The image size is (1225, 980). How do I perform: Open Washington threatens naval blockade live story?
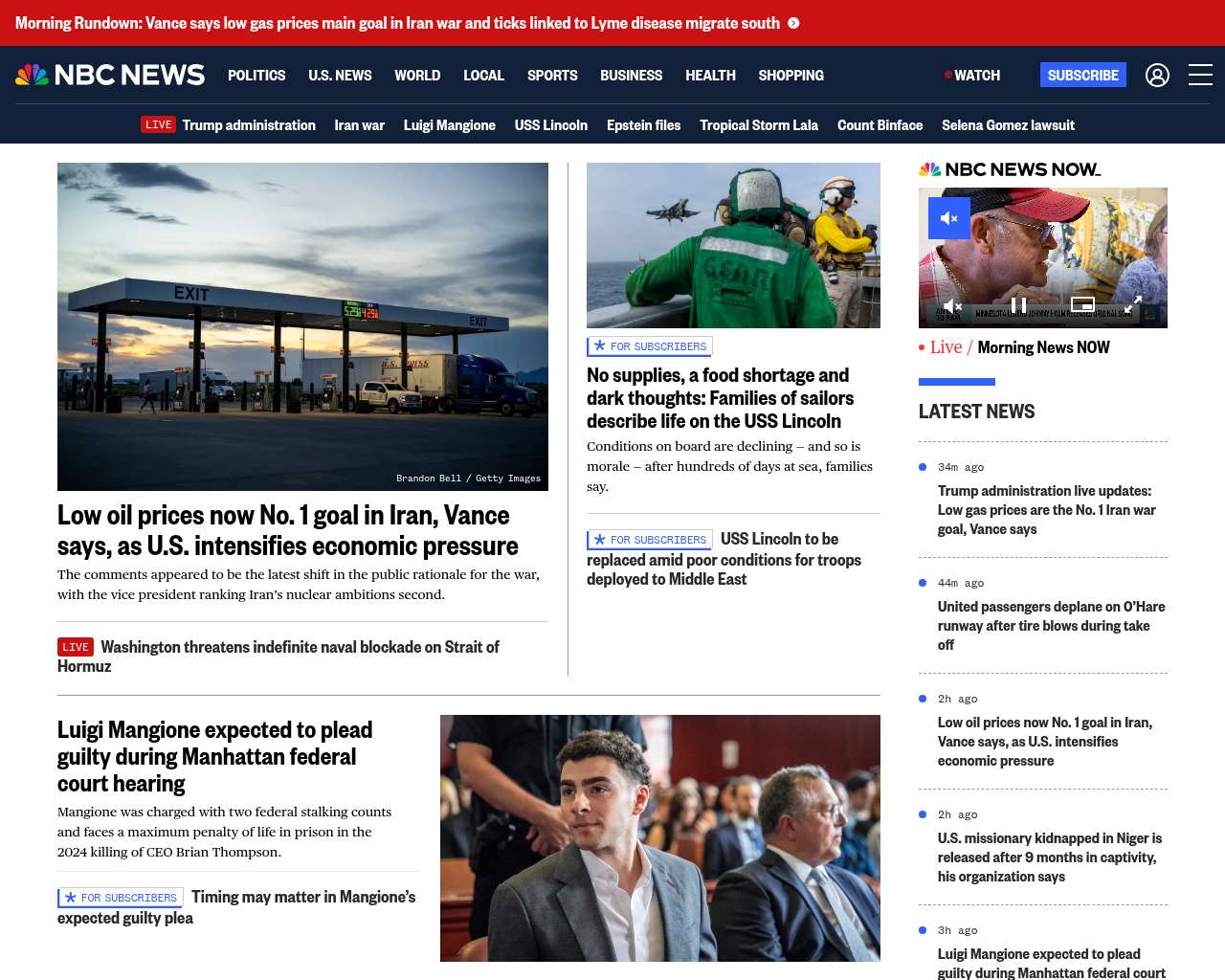coord(278,657)
